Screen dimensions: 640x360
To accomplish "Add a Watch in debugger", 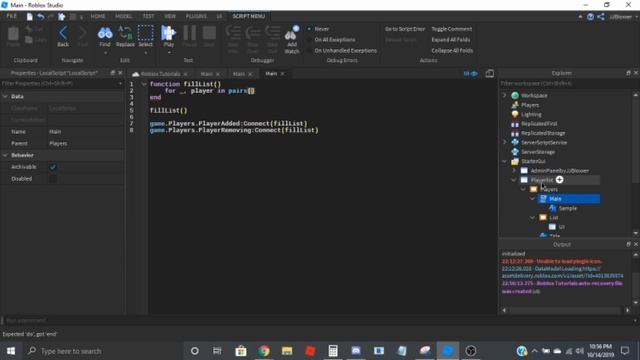I will (x=292, y=39).
